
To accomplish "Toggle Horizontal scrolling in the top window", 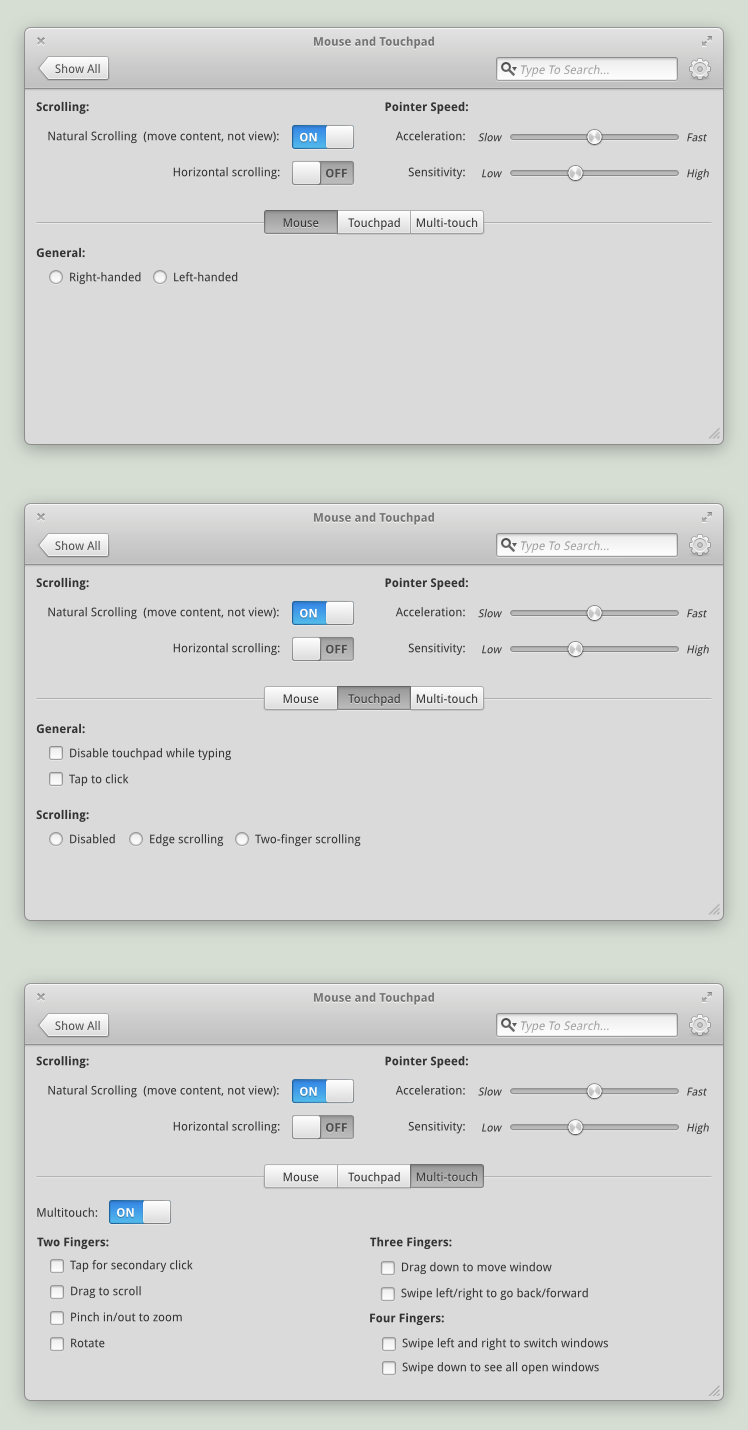I will (x=323, y=173).
